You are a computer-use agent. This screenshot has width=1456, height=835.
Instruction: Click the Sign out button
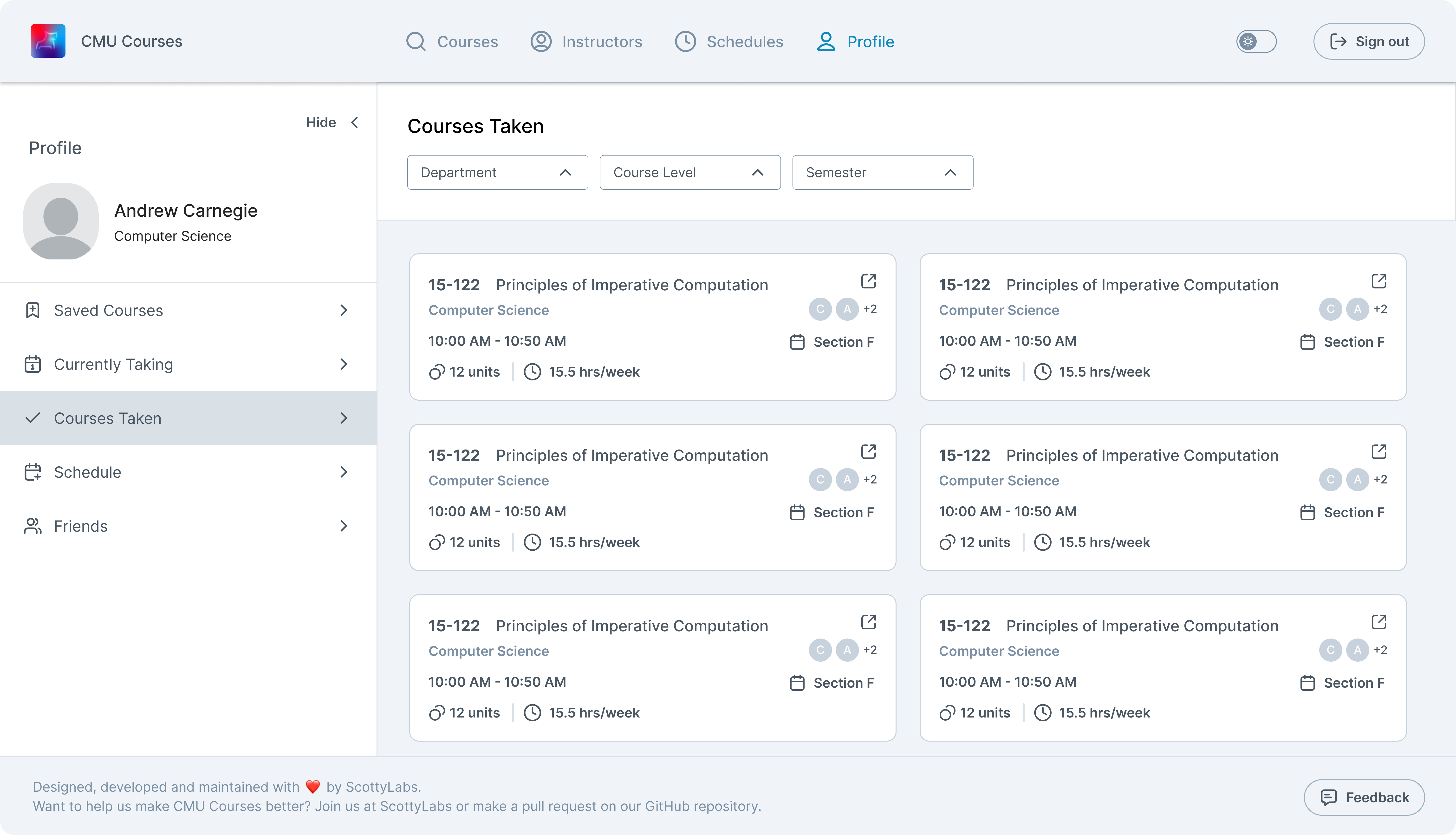tap(1368, 41)
